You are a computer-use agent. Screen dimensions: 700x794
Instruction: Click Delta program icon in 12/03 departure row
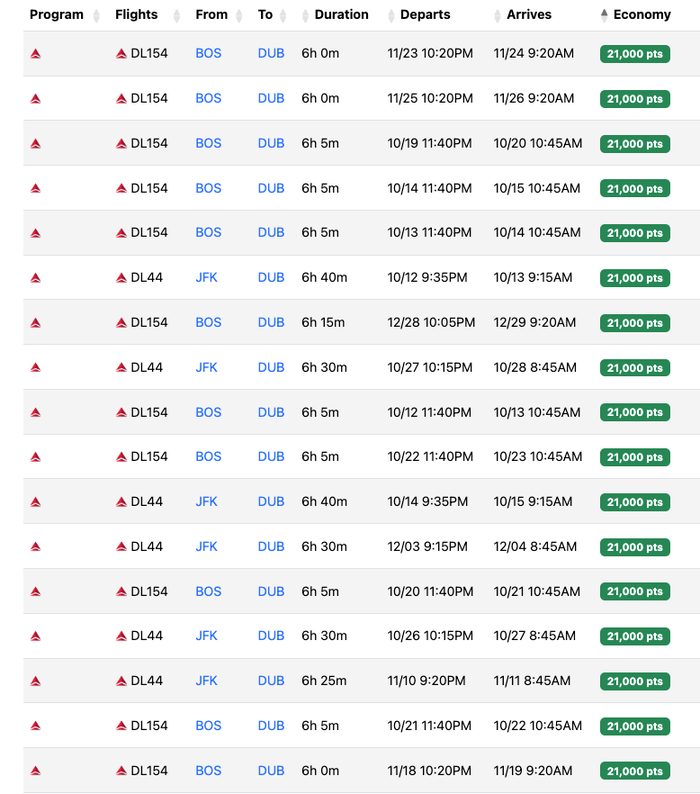pyautogui.click(x=35, y=547)
